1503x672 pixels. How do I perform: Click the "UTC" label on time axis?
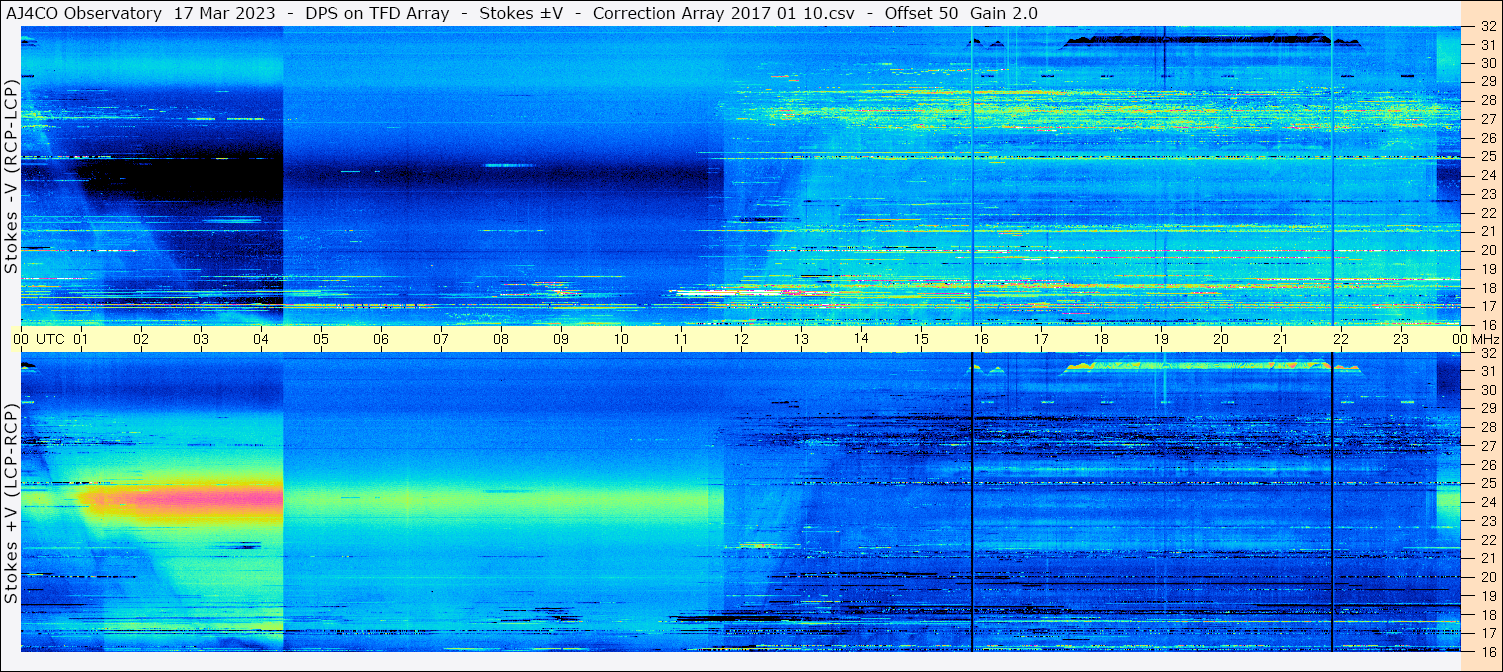coord(52,339)
